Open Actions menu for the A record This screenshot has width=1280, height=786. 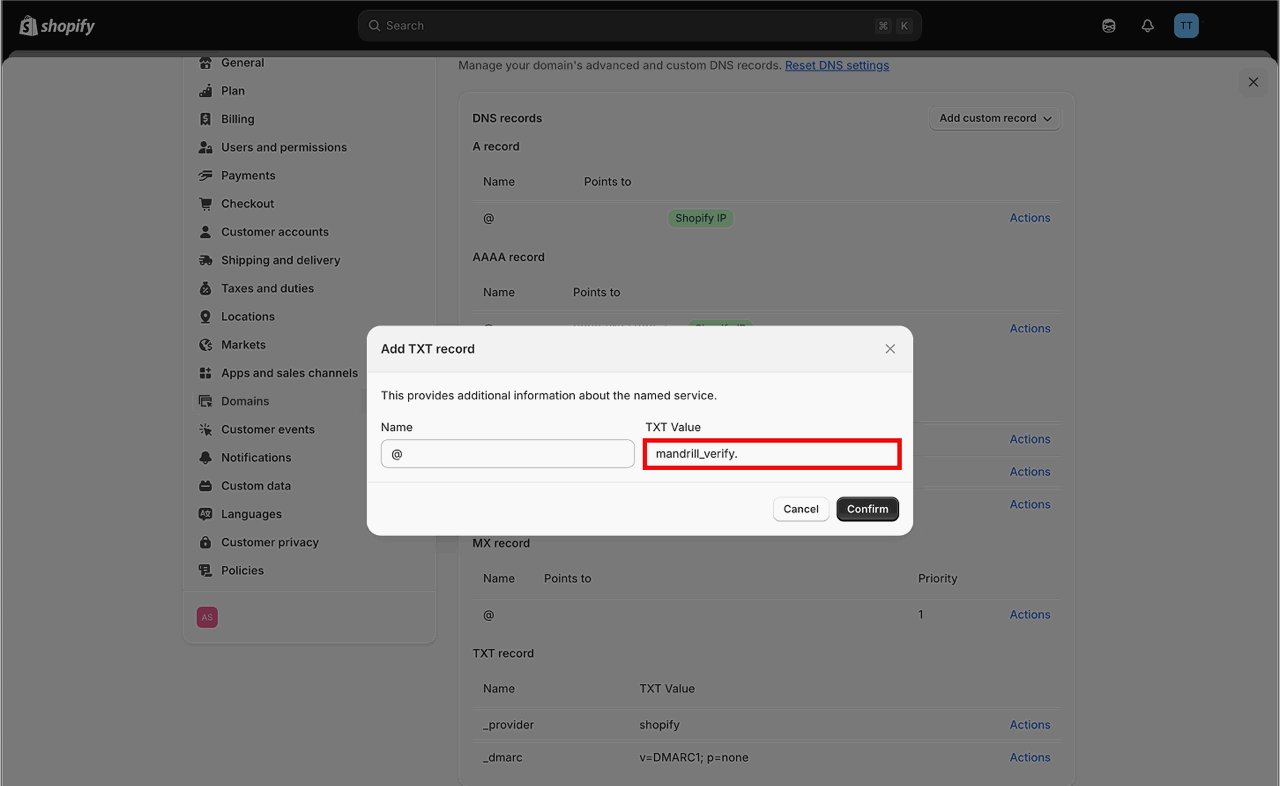pos(1029,218)
